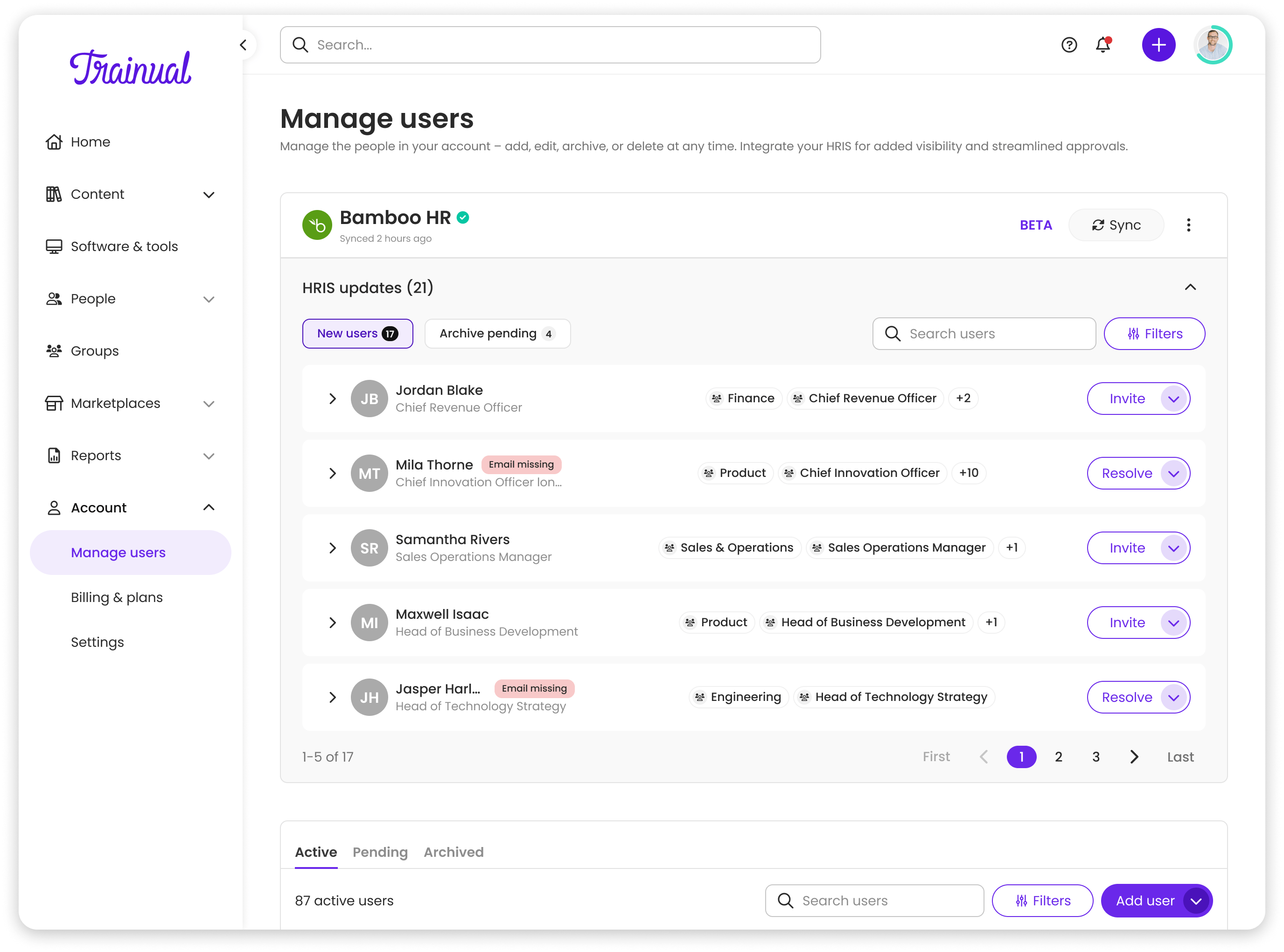This screenshot has width=1284, height=952.
Task: Collapse the sidebar with the back arrow
Action: click(243, 45)
